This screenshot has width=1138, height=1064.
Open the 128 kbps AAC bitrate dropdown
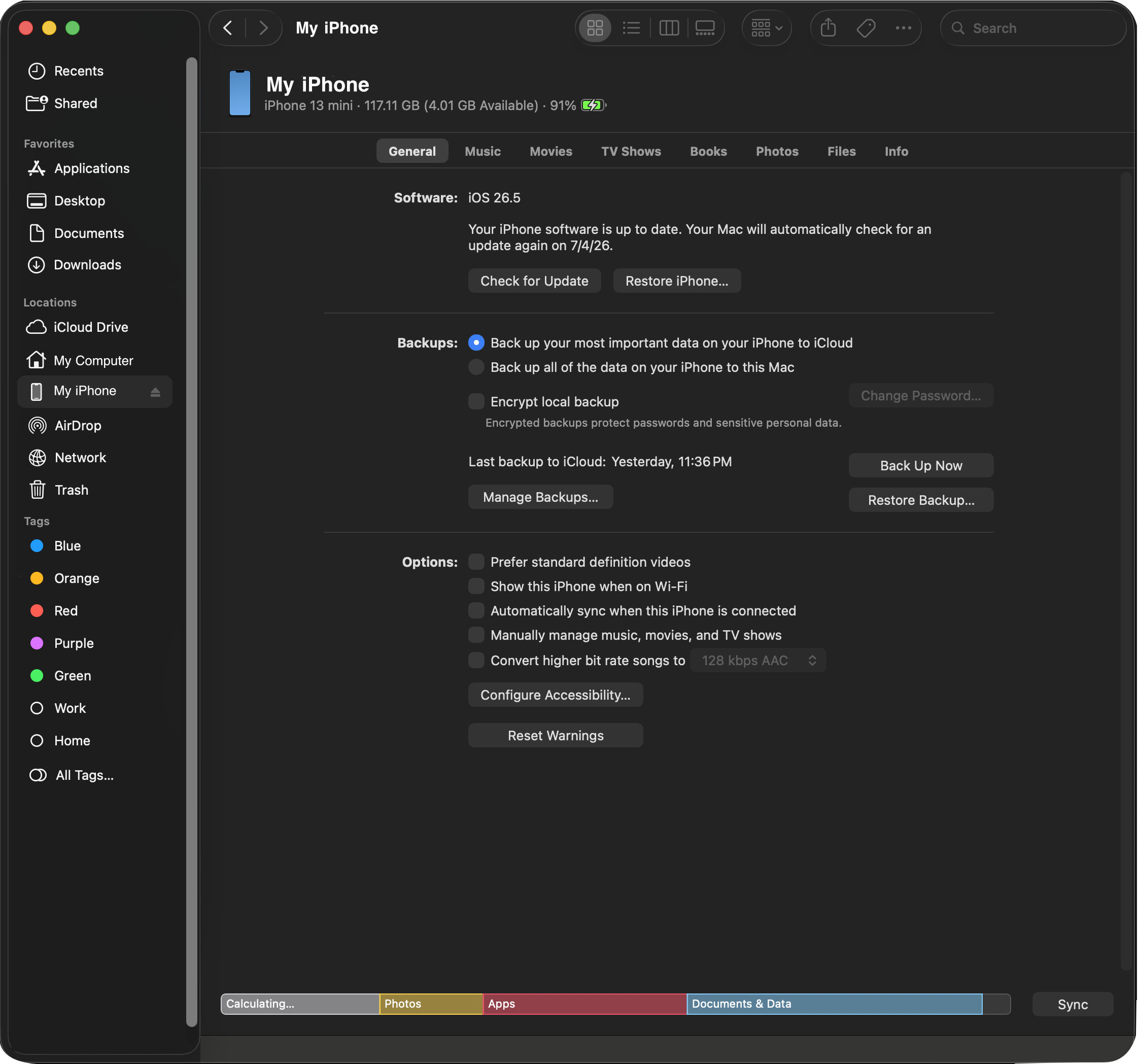click(758, 661)
